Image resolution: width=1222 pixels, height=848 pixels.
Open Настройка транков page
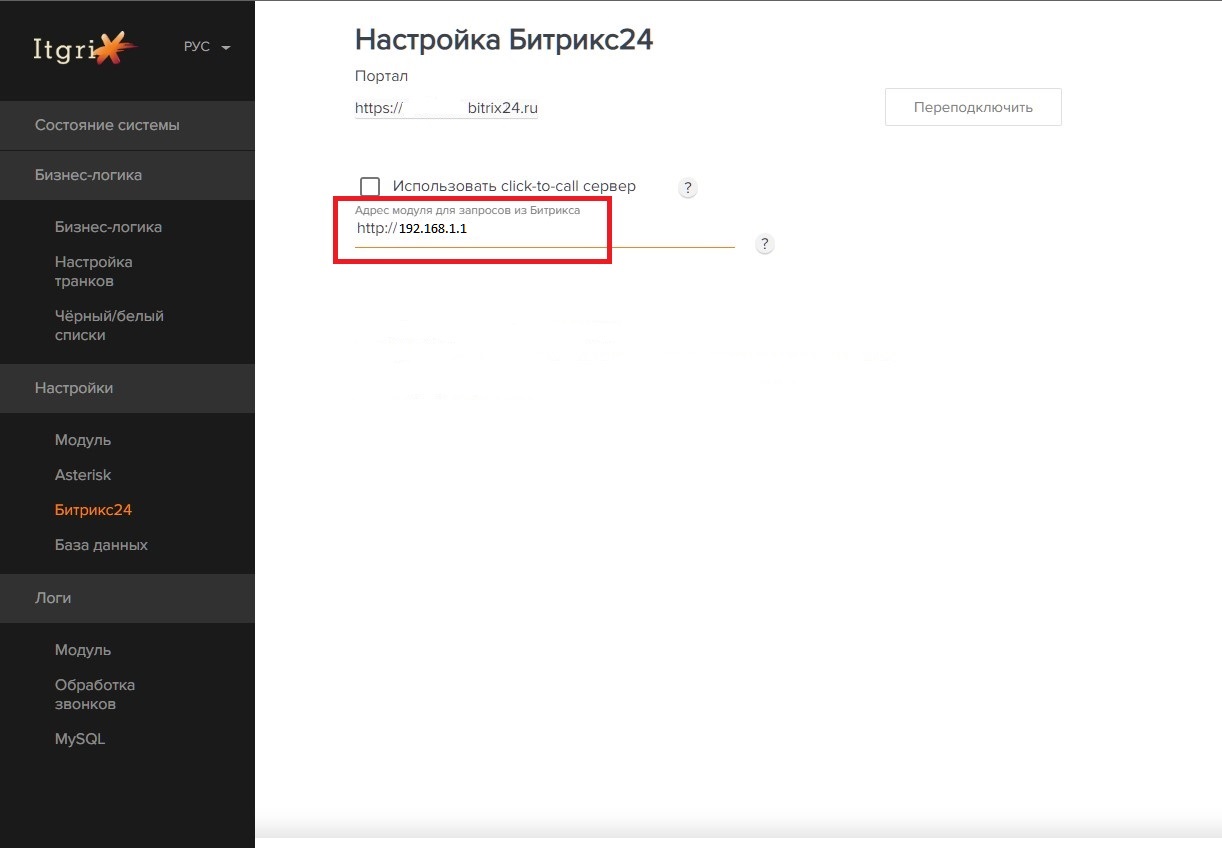93,271
